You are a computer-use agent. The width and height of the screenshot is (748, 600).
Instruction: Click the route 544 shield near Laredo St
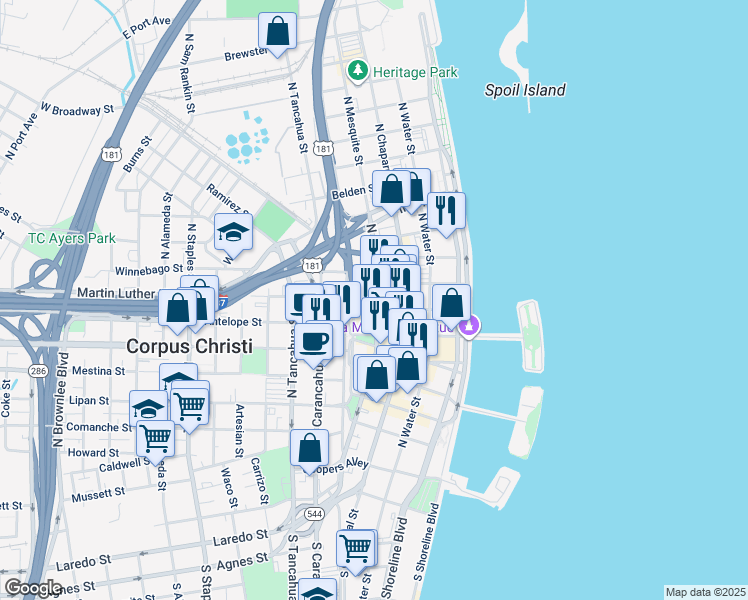pos(314,514)
